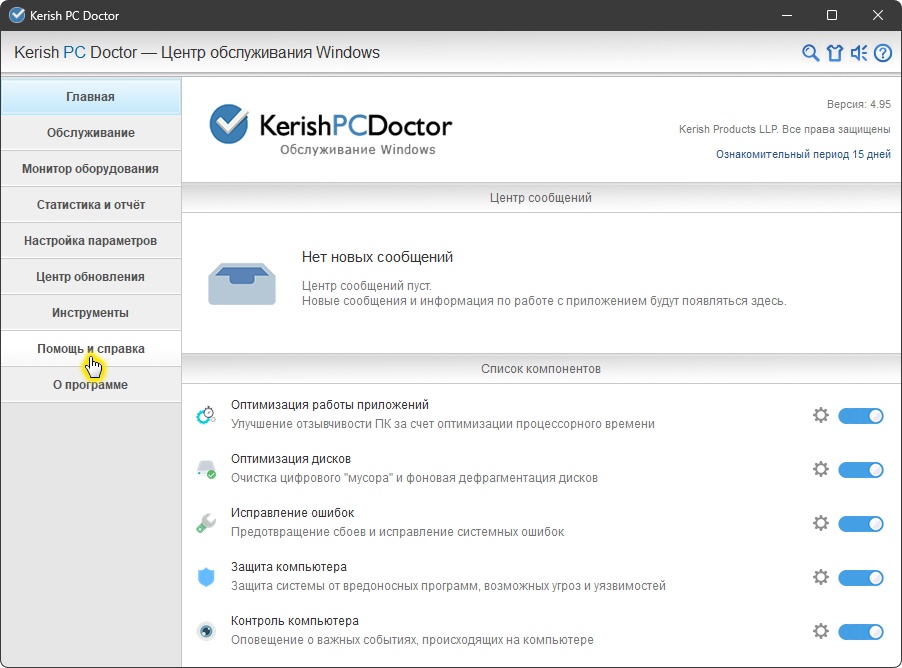Click the Контроль компьютера eye icon
The height and width of the screenshot is (668, 902).
[206, 631]
